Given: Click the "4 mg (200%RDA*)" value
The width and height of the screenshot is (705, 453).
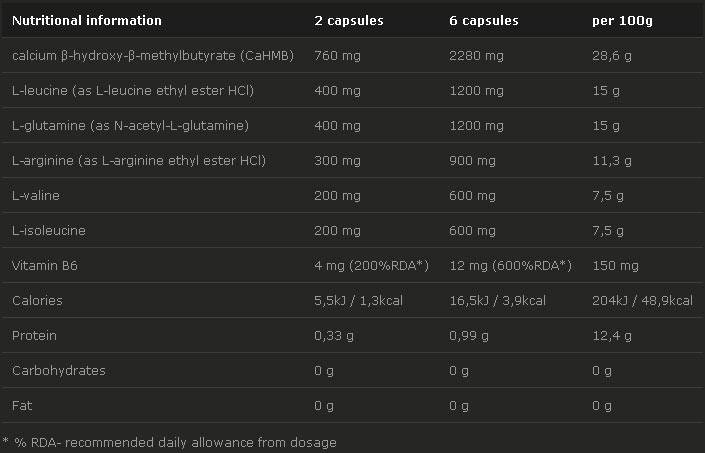Looking at the screenshot, I should (x=371, y=265).
